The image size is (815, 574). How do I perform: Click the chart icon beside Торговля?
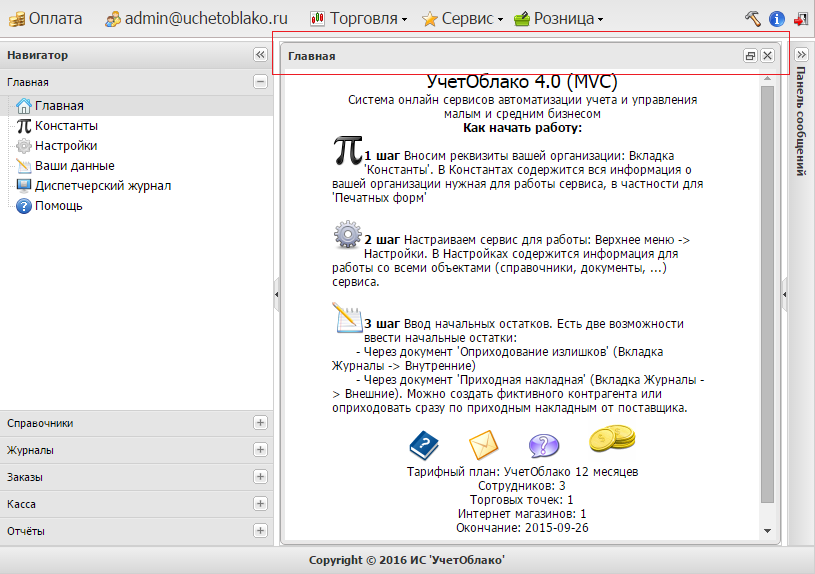point(318,19)
